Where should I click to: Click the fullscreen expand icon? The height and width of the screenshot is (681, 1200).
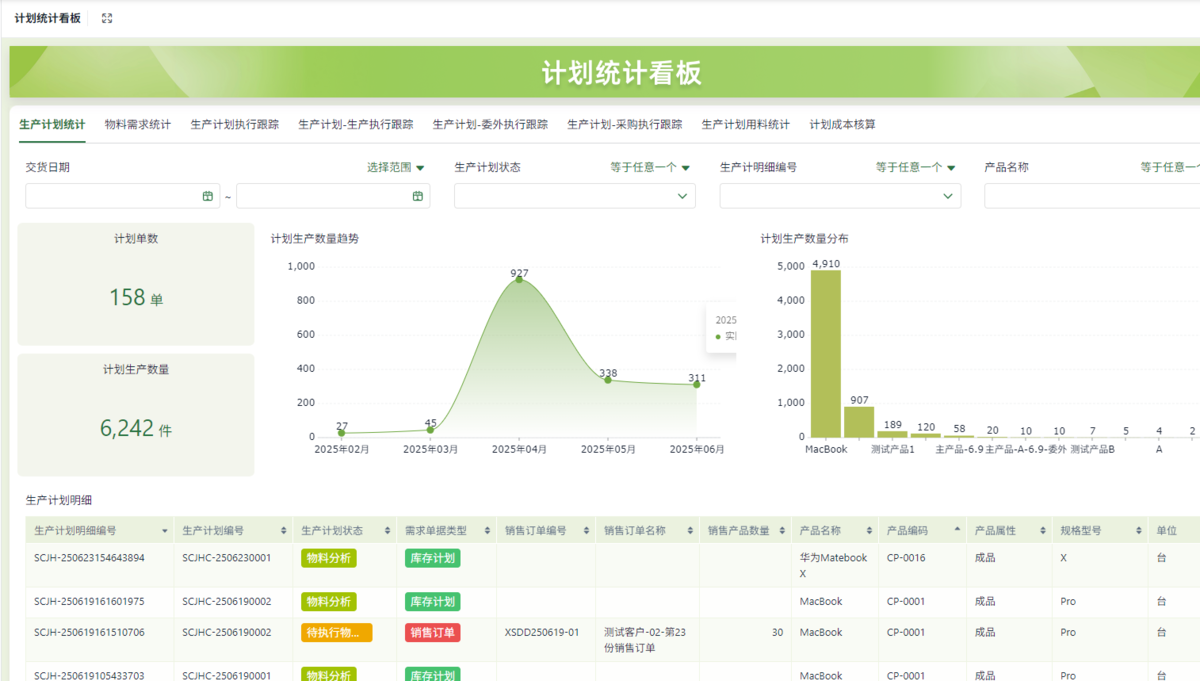tap(107, 18)
